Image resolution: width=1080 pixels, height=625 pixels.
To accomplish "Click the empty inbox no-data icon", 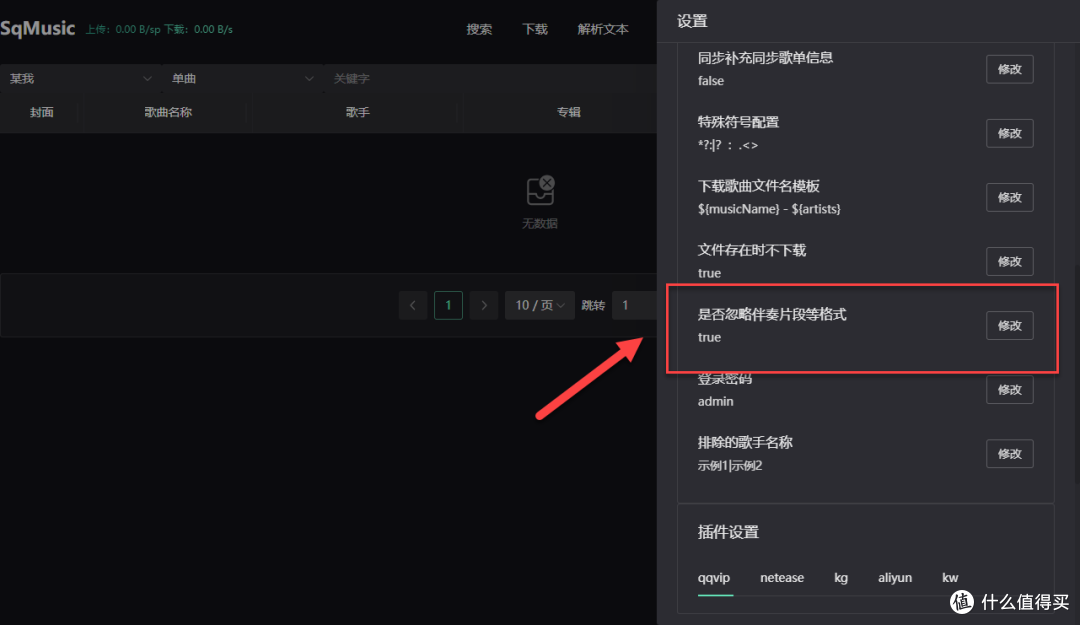I will [x=540, y=190].
